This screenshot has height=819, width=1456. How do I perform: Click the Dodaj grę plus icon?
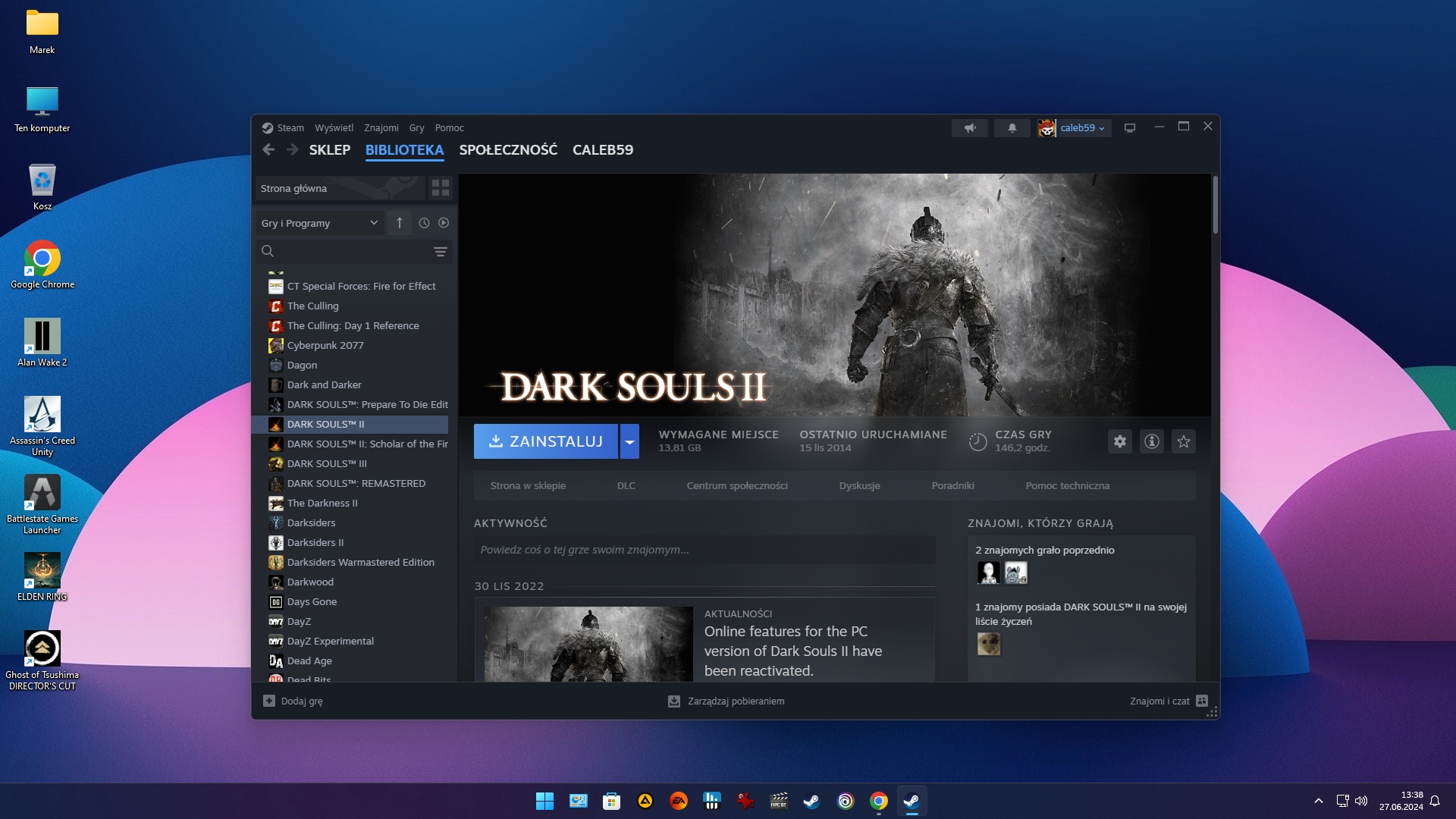click(269, 701)
